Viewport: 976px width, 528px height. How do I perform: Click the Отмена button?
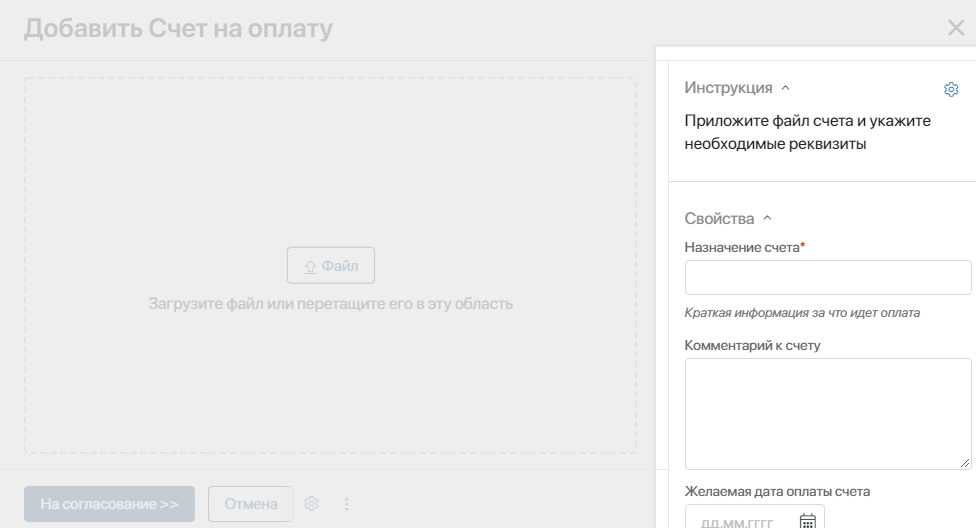pos(251,504)
